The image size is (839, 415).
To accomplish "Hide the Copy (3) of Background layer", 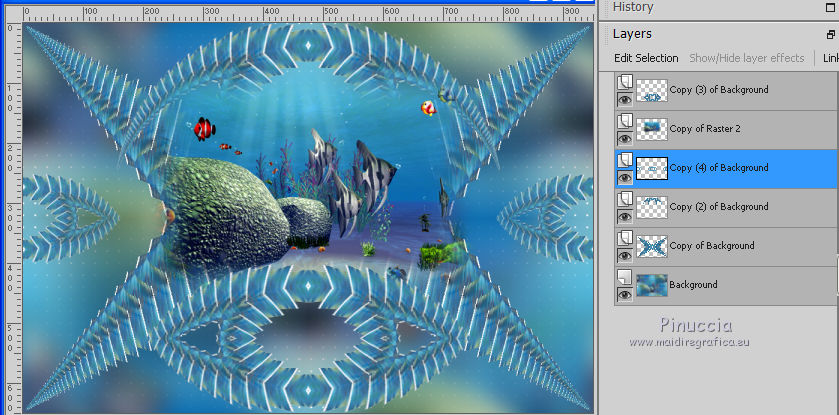I will tap(625, 100).
